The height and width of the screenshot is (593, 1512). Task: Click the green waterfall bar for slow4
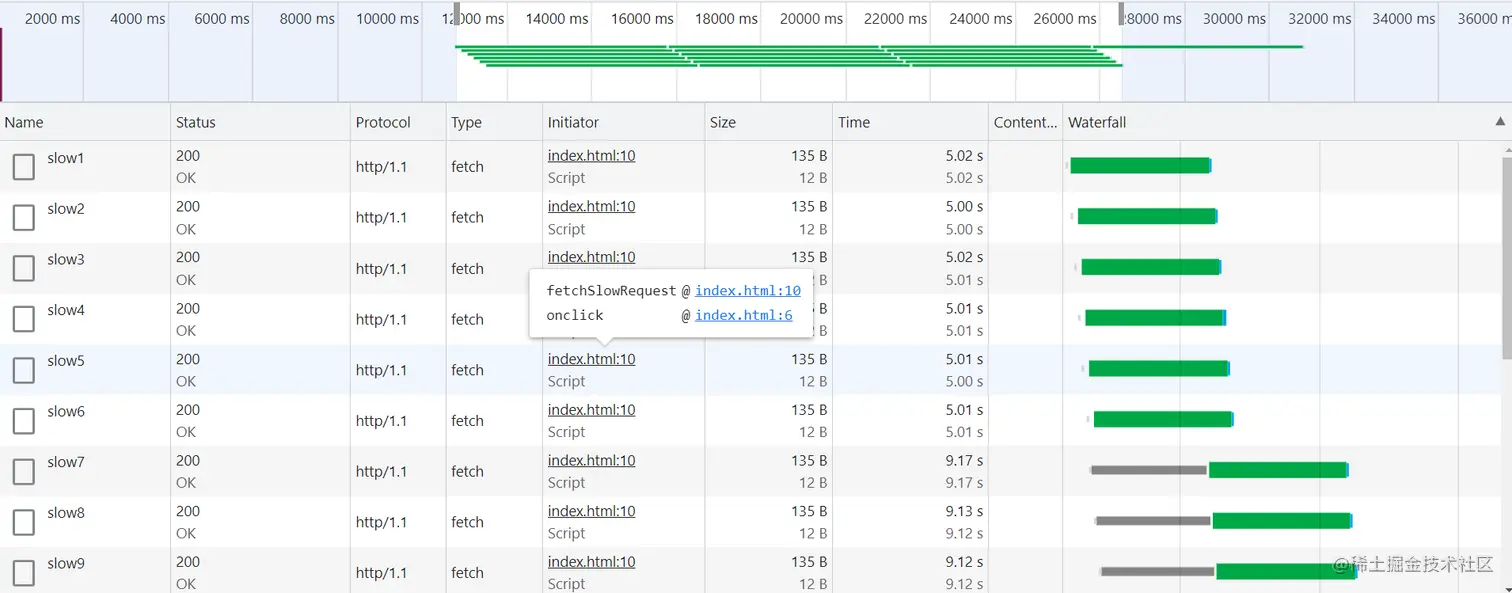point(1155,317)
